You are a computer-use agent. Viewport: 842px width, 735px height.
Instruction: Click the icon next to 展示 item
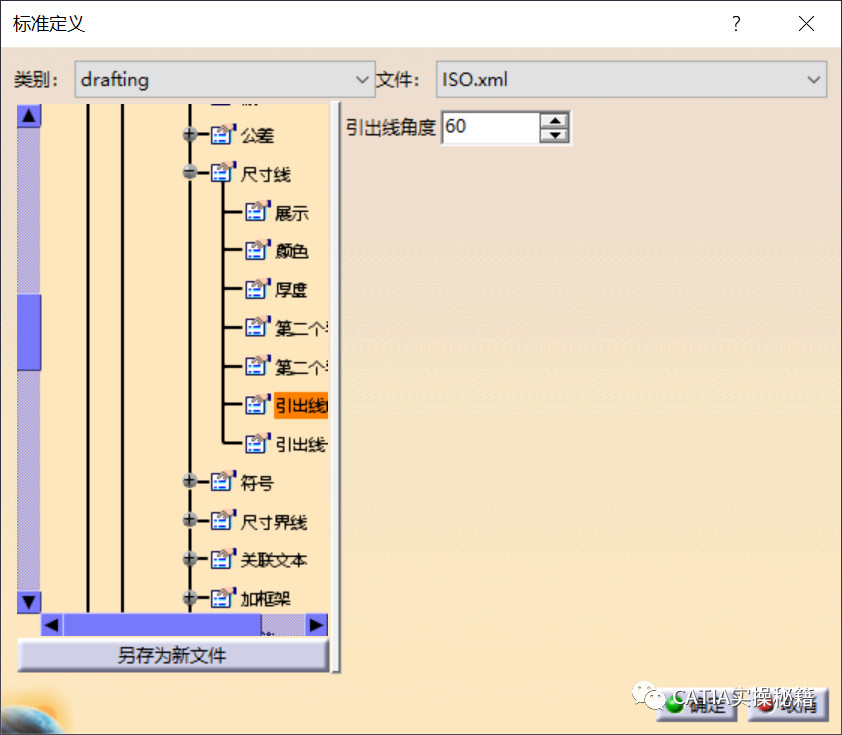(x=257, y=213)
